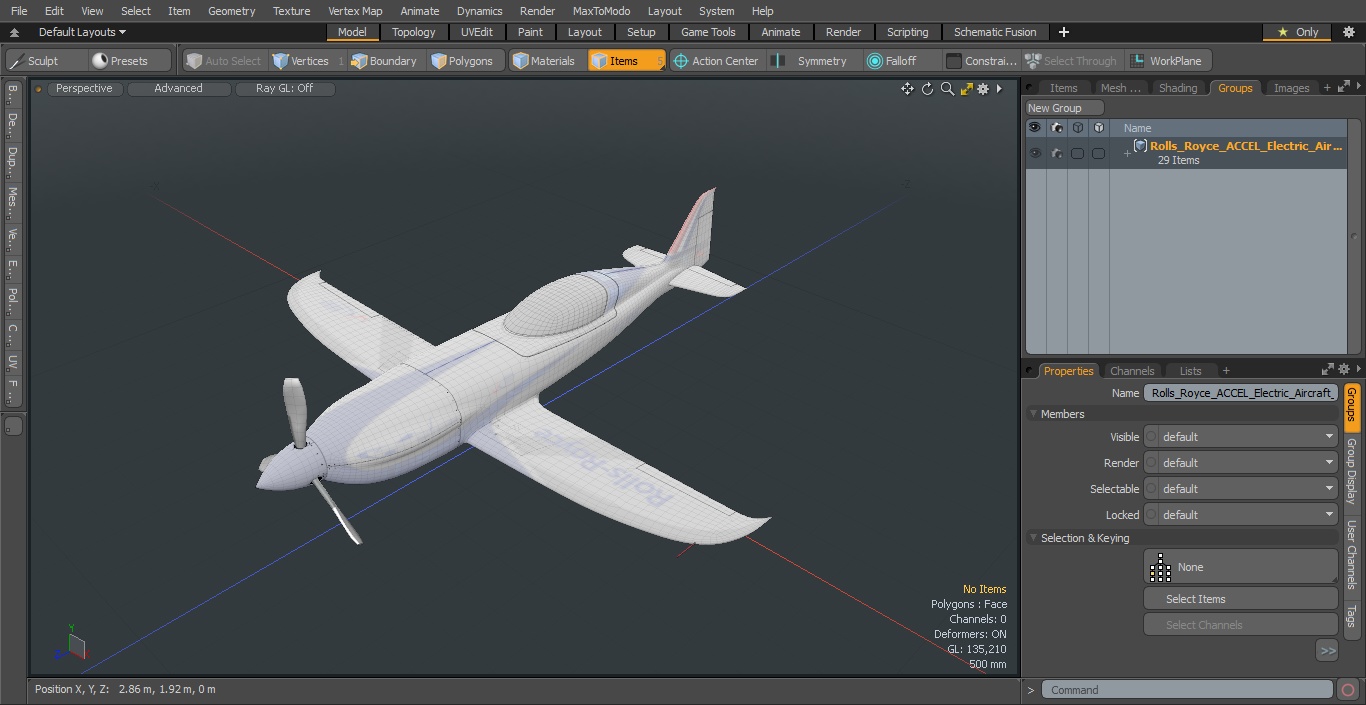The image size is (1366, 705).
Task: Open the Lists tab
Action: tap(1190, 370)
